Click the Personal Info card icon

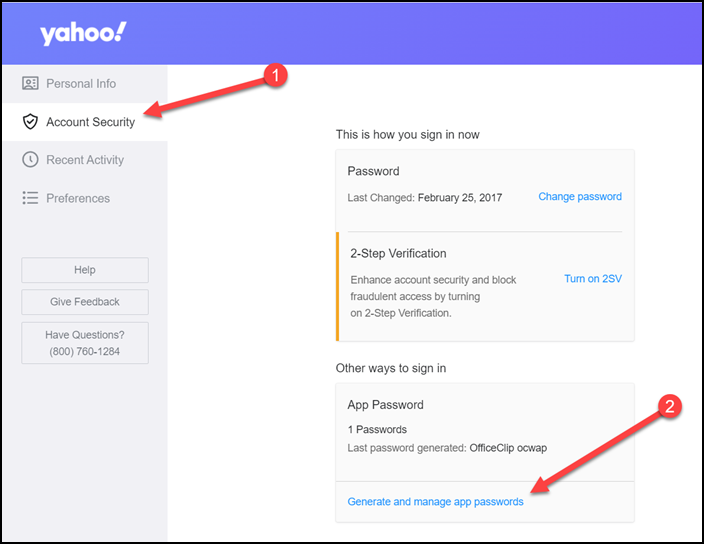tap(30, 83)
